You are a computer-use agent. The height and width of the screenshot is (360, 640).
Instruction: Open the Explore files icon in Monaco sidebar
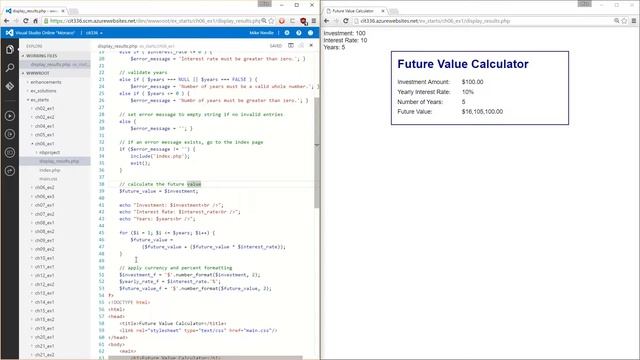tap(10, 49)
